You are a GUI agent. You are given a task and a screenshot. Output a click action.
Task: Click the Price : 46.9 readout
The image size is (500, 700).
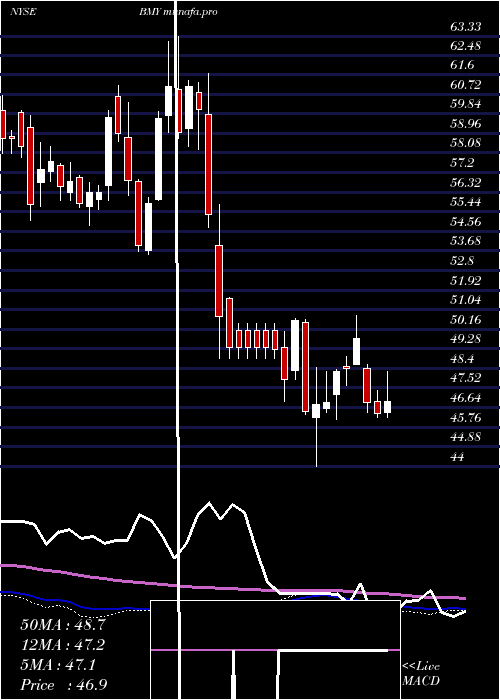[63, 685]
